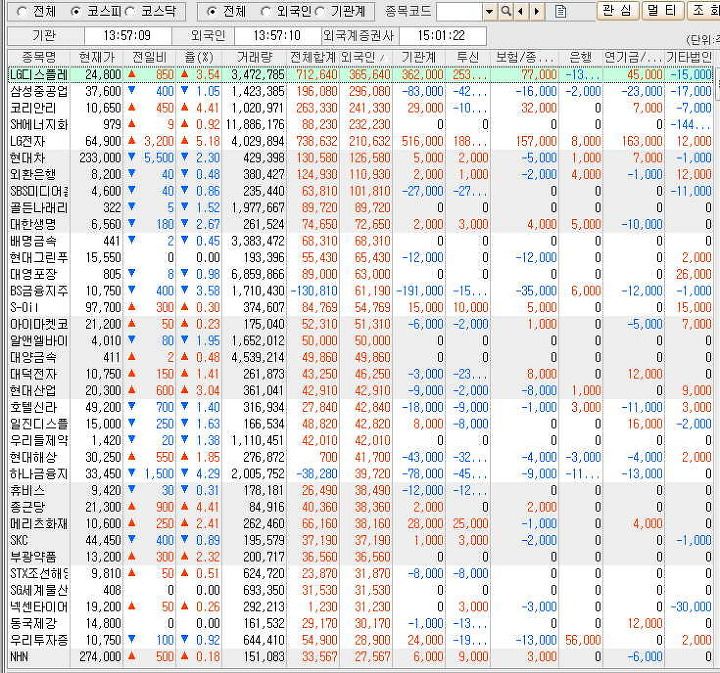Image resolution: width=720 pixels, height=673 pixels.
Task: Open the document page icon next to arrows
Action: tap(560, 11)
